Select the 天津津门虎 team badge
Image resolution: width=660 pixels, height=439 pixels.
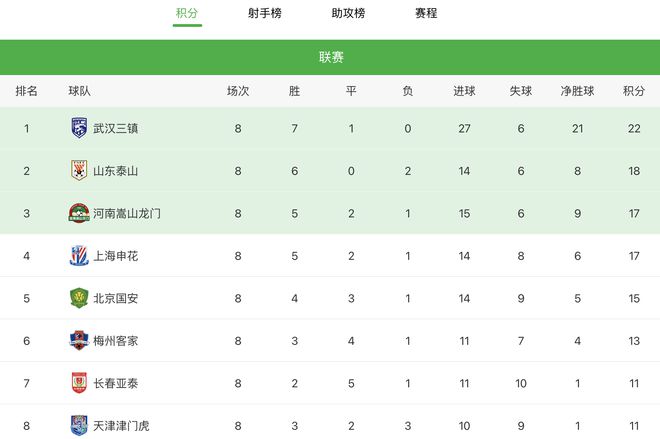tap(79, 425)
